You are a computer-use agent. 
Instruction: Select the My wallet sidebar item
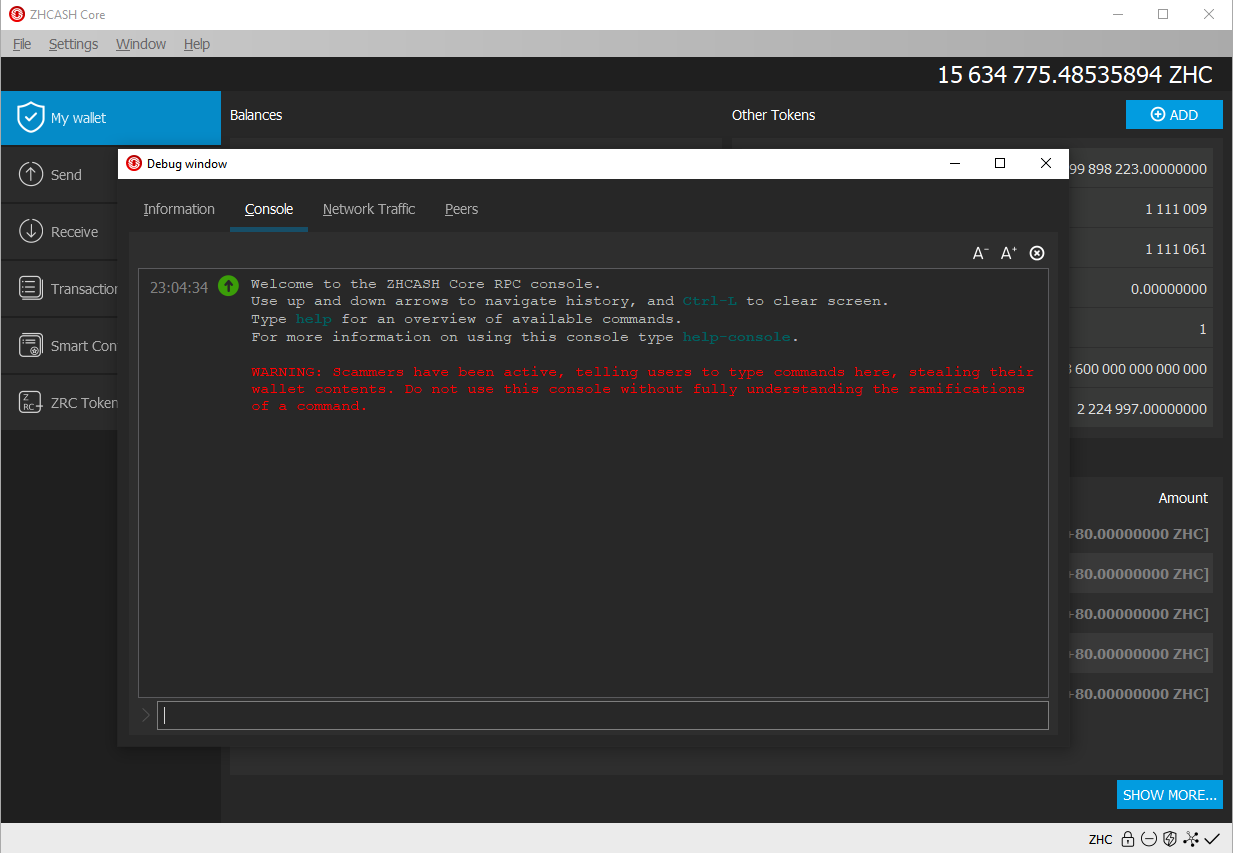110,118
